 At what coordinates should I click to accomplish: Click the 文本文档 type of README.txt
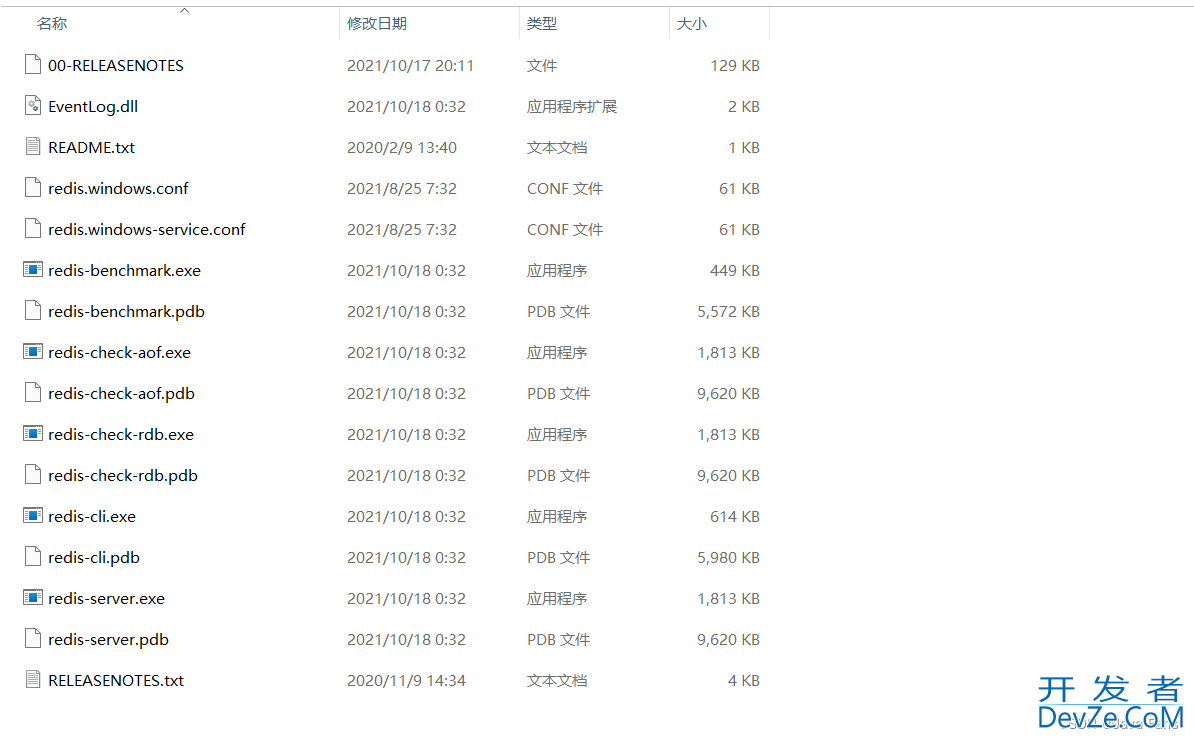coord(557,148)
